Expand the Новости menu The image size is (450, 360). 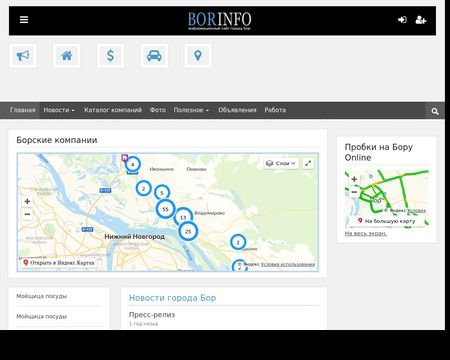59,110
